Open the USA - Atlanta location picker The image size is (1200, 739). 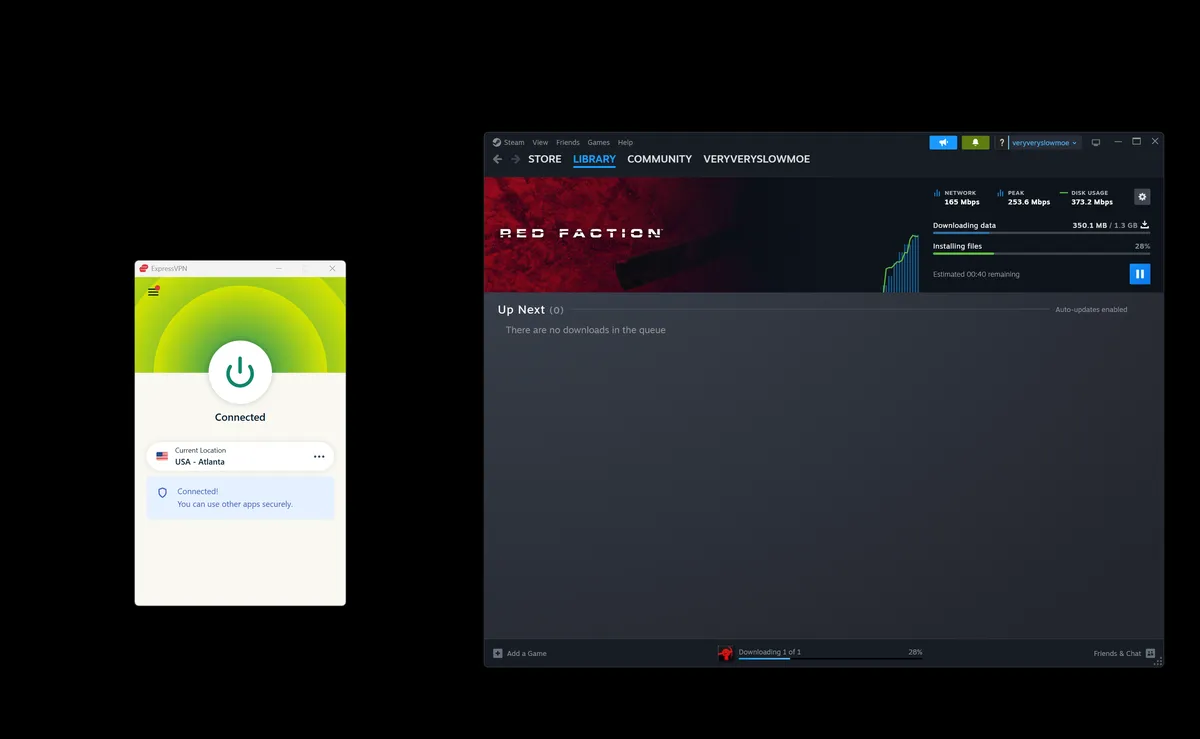230,457
